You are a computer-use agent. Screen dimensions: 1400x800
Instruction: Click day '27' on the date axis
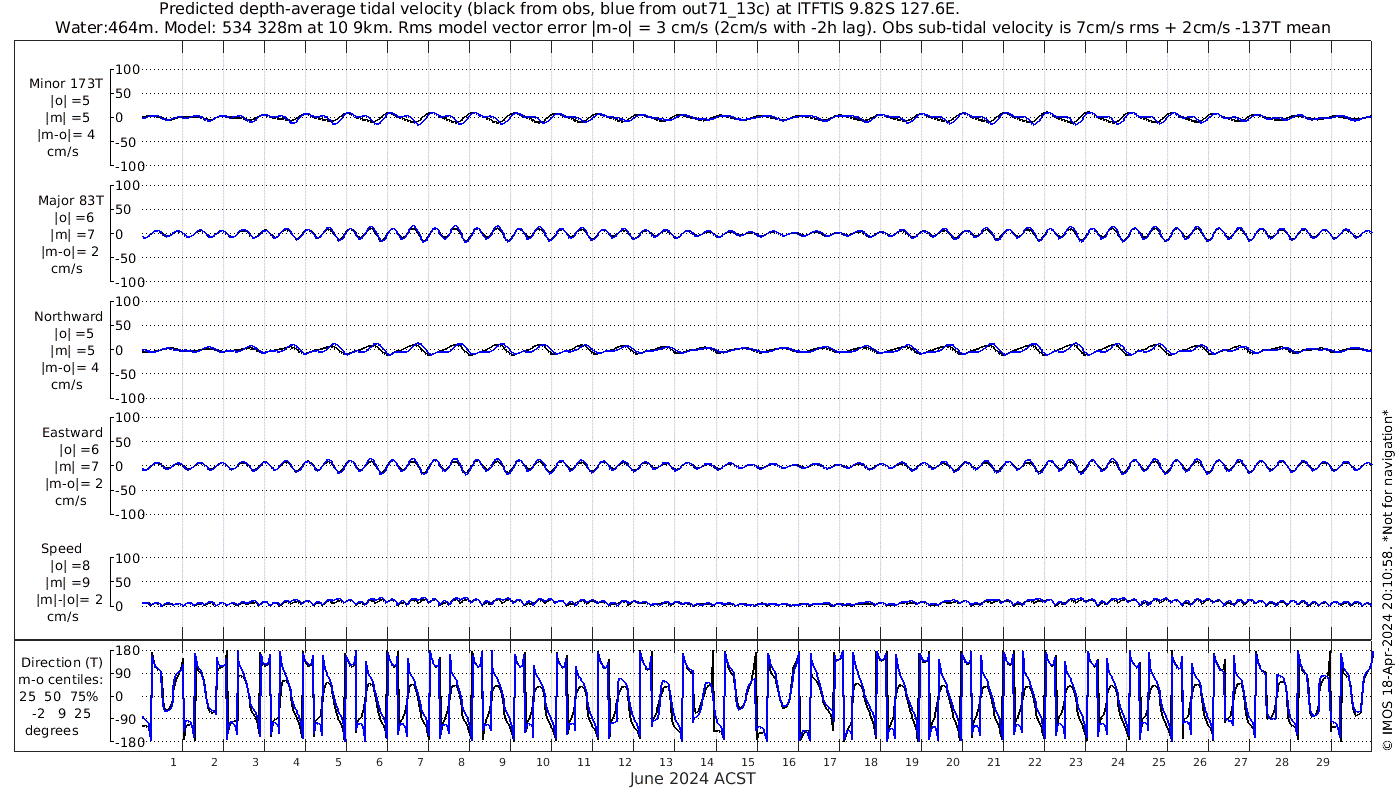click(x=1240, y=761)
